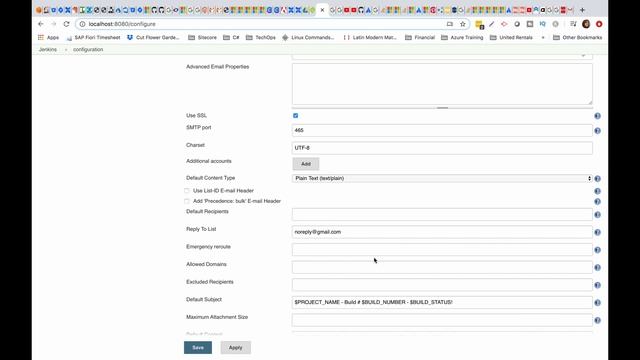This screenshot has width=640, height=360.
Task: Open help for Excluded Recipients
Action: point(597,285)
